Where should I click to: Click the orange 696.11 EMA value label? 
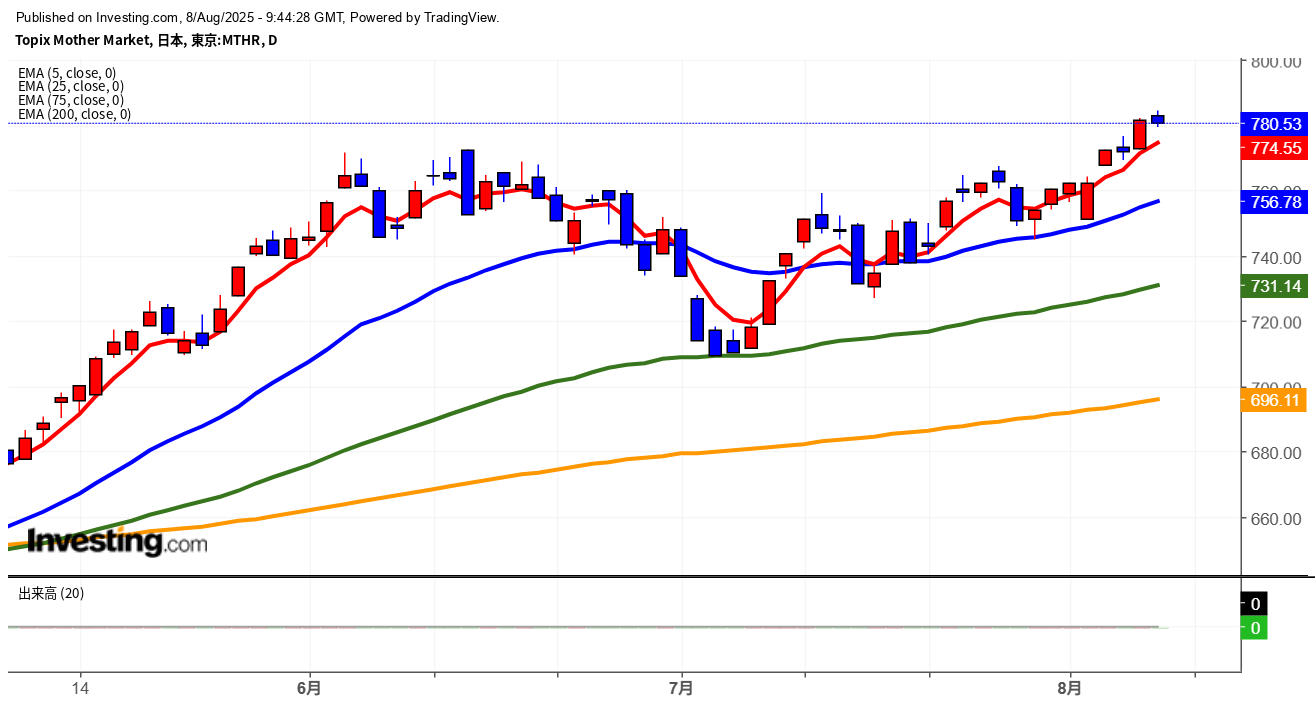tap(1276, 400)
